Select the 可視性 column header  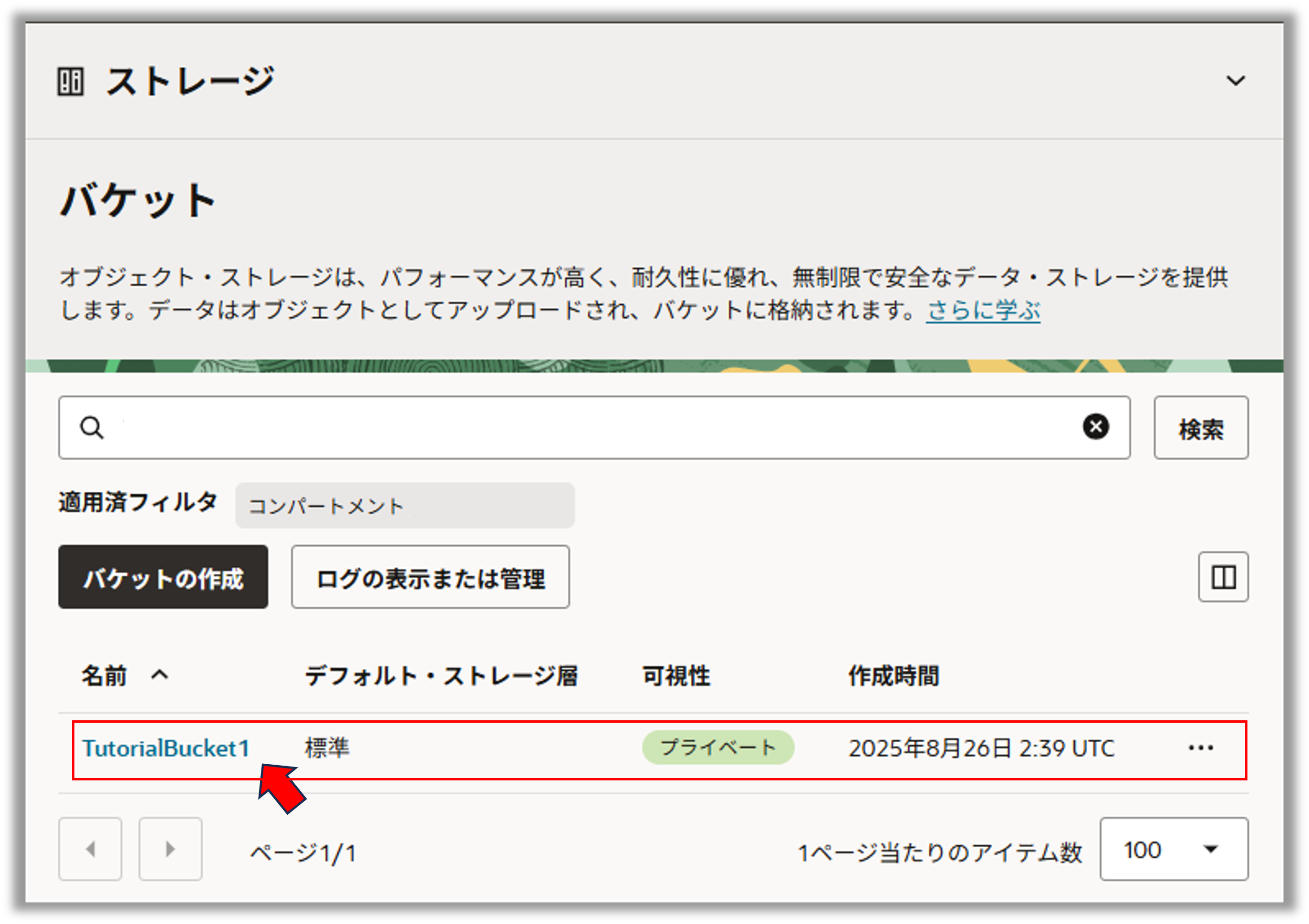[x=675, y=676]
